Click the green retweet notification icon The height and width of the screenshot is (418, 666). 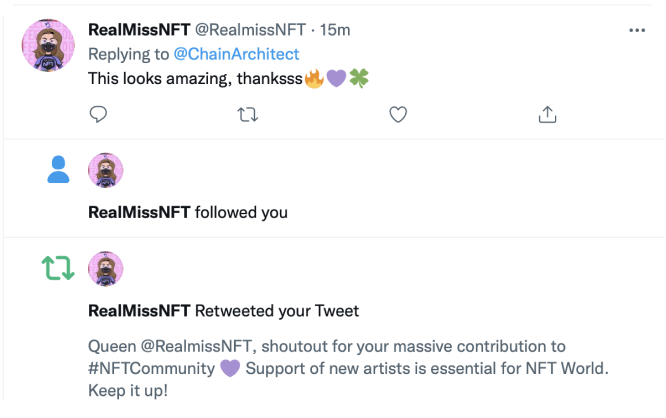pyautogui.click(x=57, y=268)
